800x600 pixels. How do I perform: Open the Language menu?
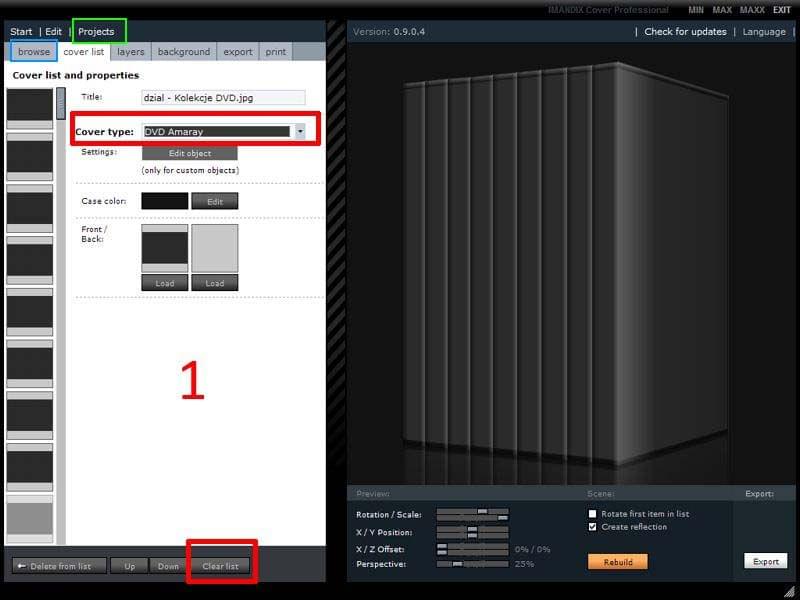tap(764, 32)
